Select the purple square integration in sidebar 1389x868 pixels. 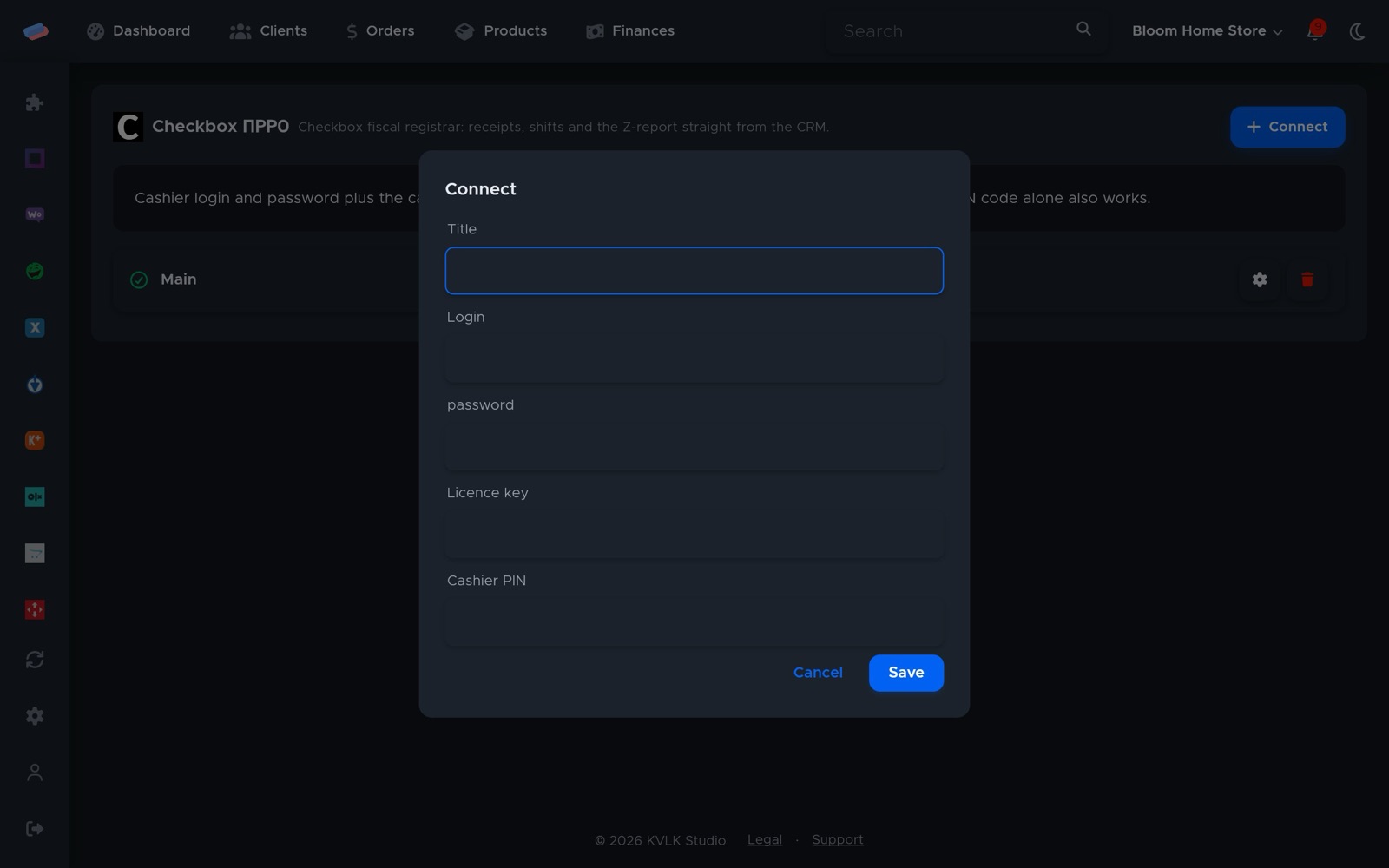coord(35,158)
